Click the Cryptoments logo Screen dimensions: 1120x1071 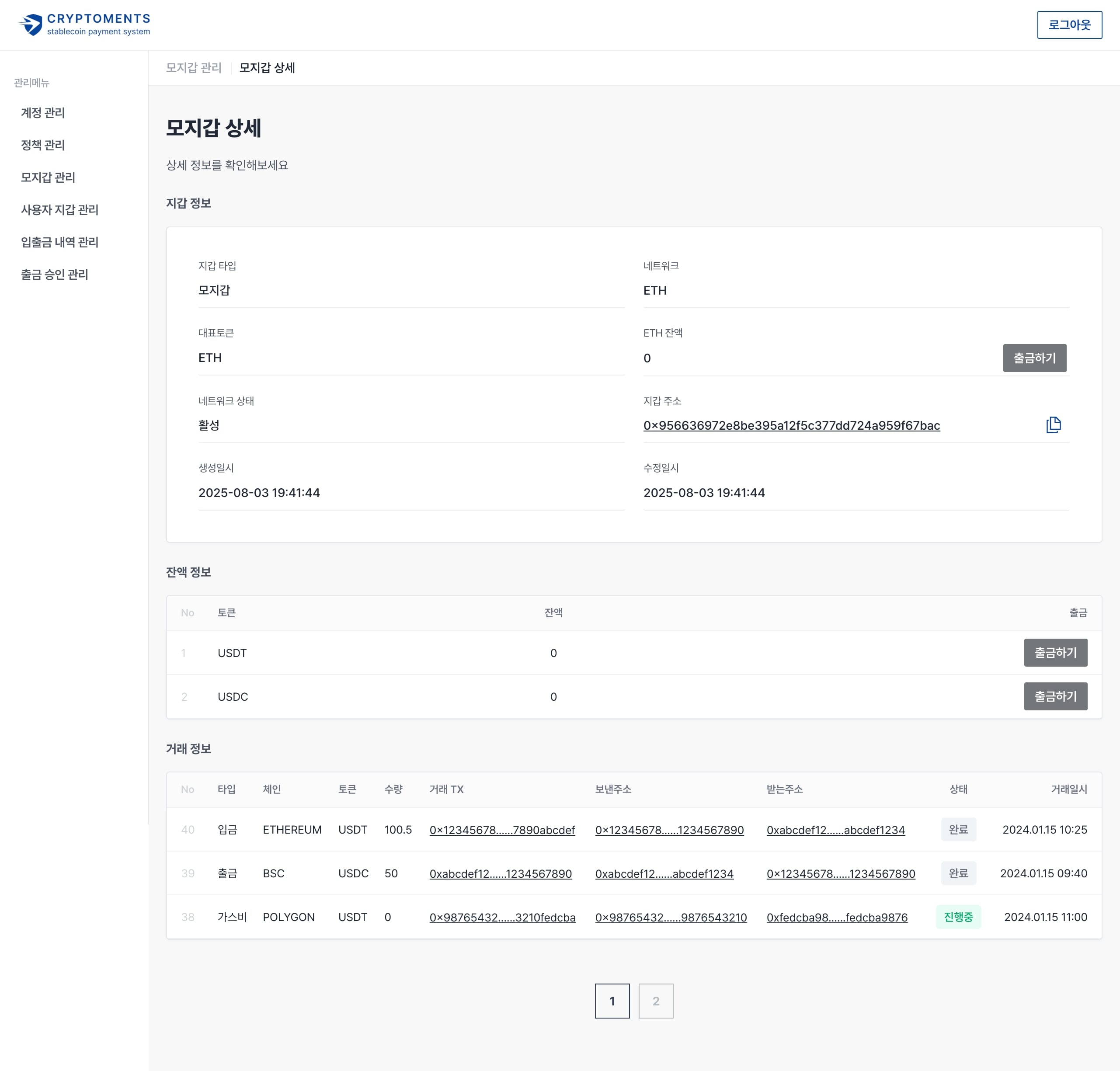(84, 25)
